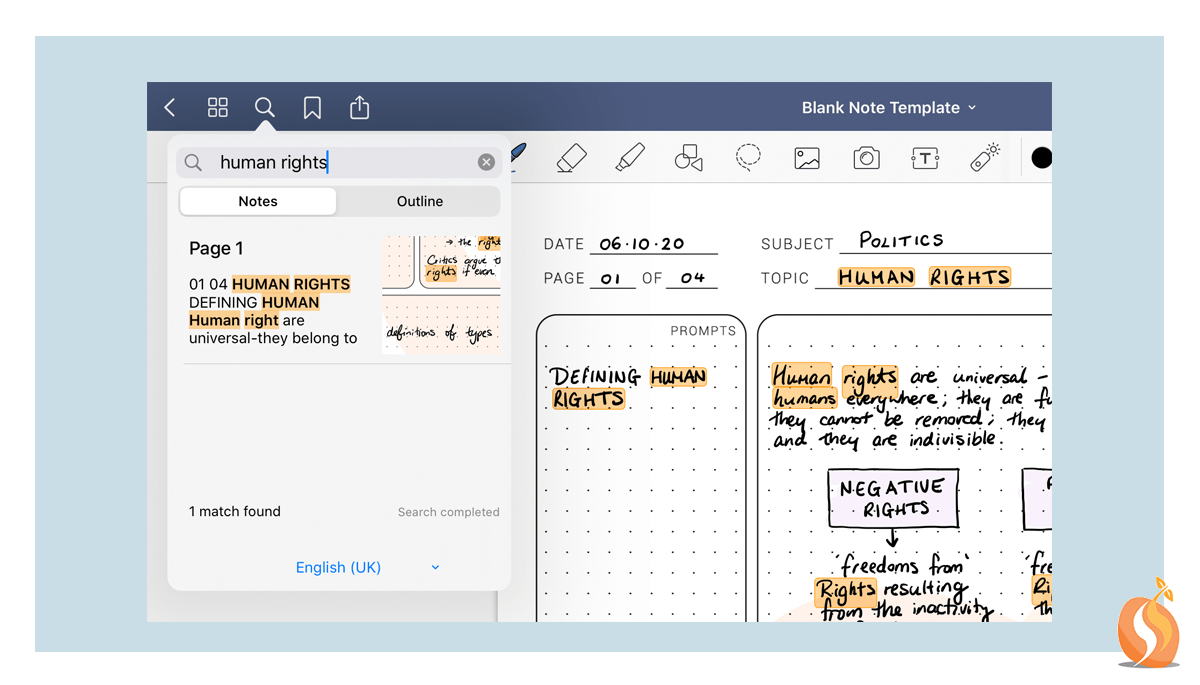Screen dimensions: 1200x685
Task: Open the page thumbnails grid view
Action: [x=217, y=107]
